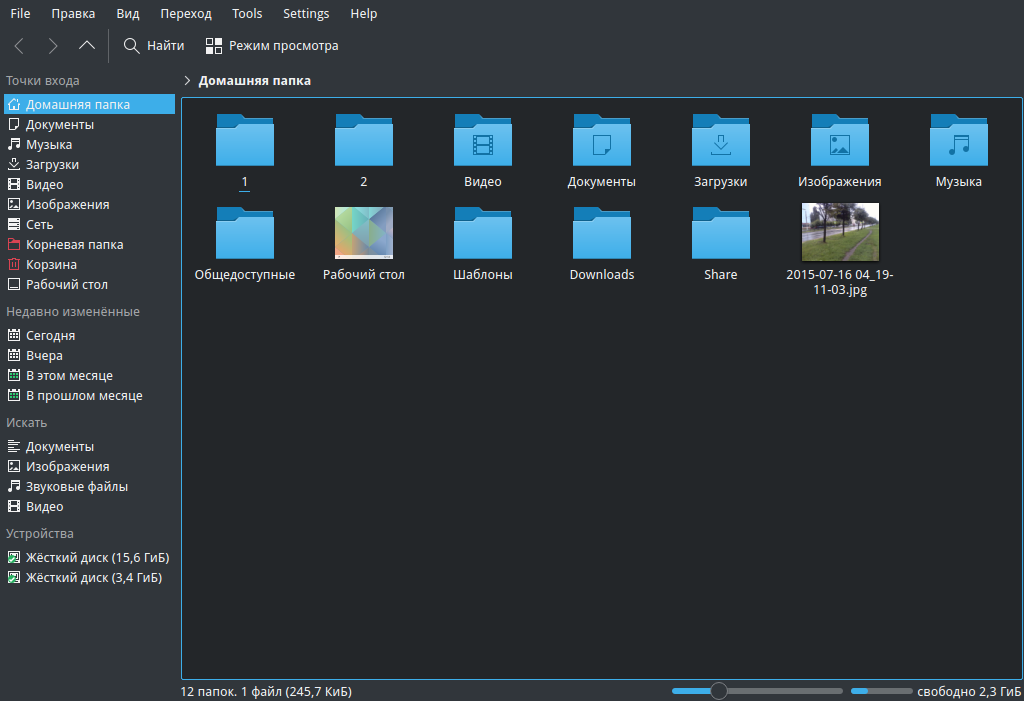The width and height of the screenshot is (1024, 701).
Task: Click the free disk space bar
Action: click(x=882, y=691)
